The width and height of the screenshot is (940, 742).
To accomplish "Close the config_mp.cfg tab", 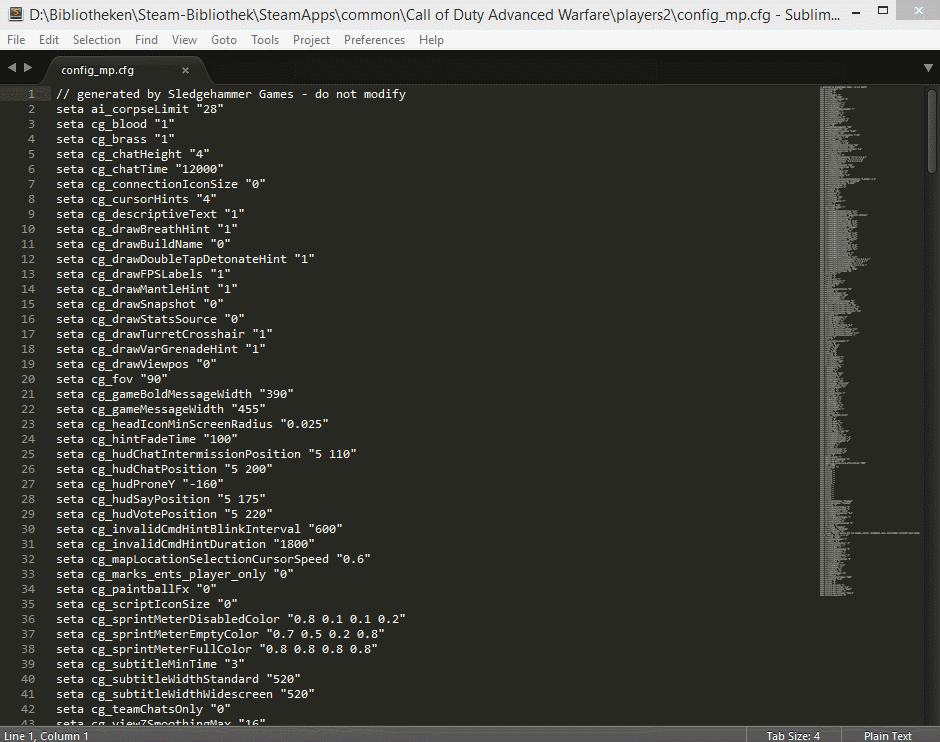I will pyautogui.click(x=185, y=70).
